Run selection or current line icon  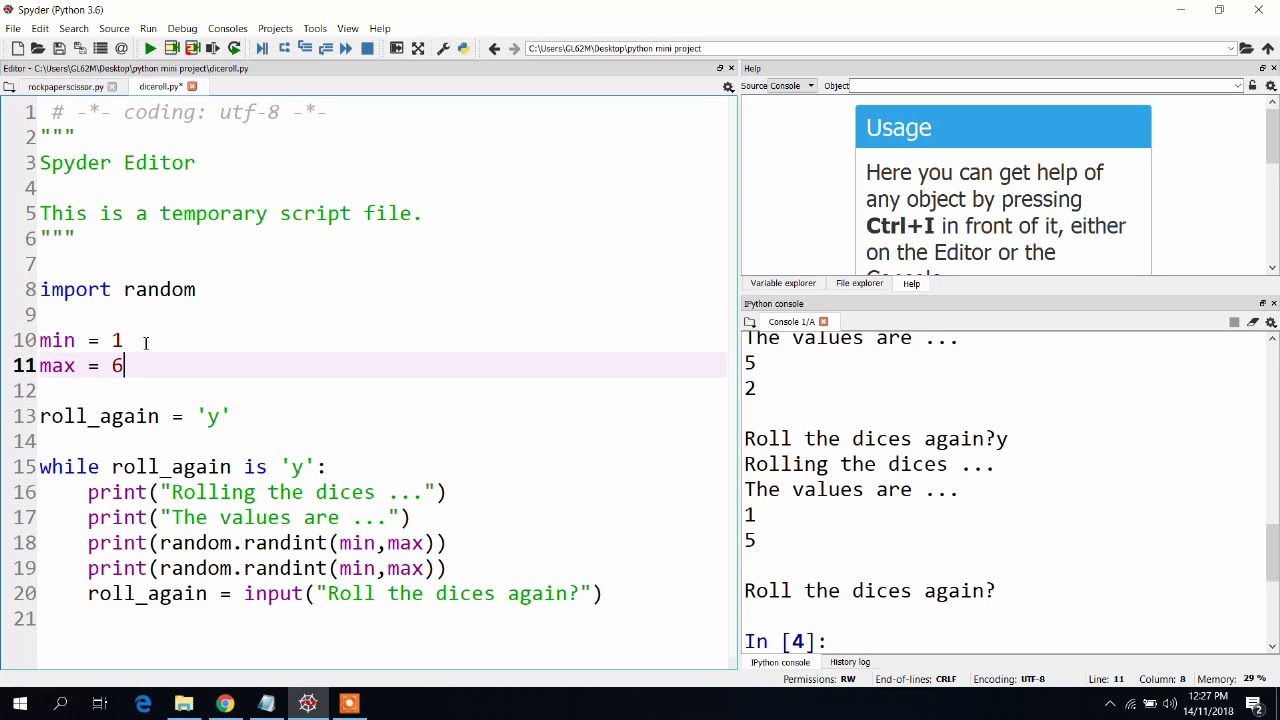[x=213, y=48]
